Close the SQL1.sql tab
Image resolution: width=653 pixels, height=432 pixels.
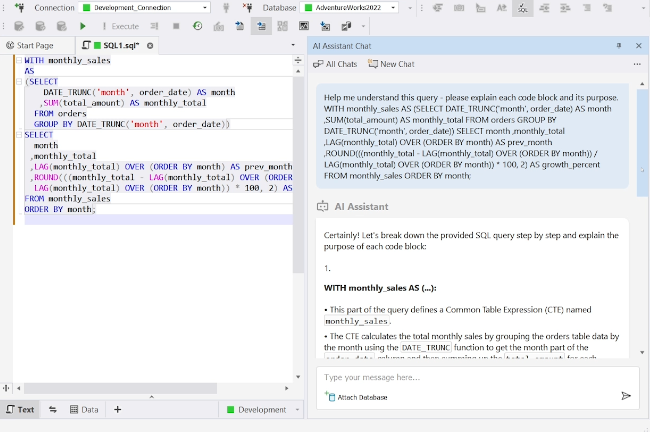coord(150,46)
